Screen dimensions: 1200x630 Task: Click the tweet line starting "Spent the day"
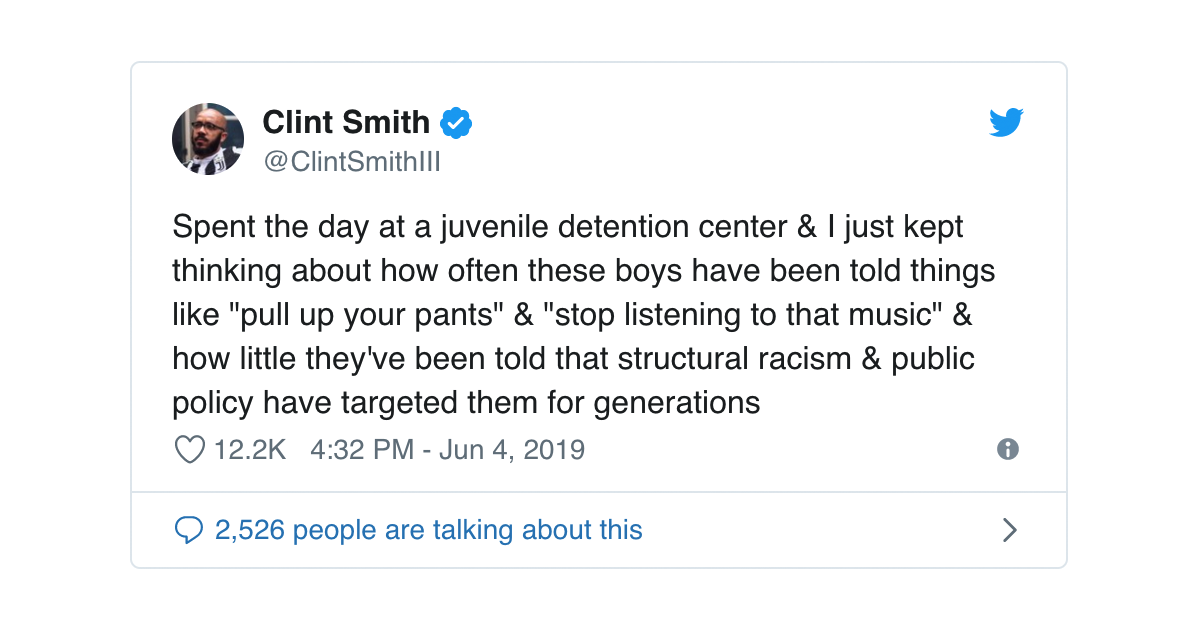(567, 227)
